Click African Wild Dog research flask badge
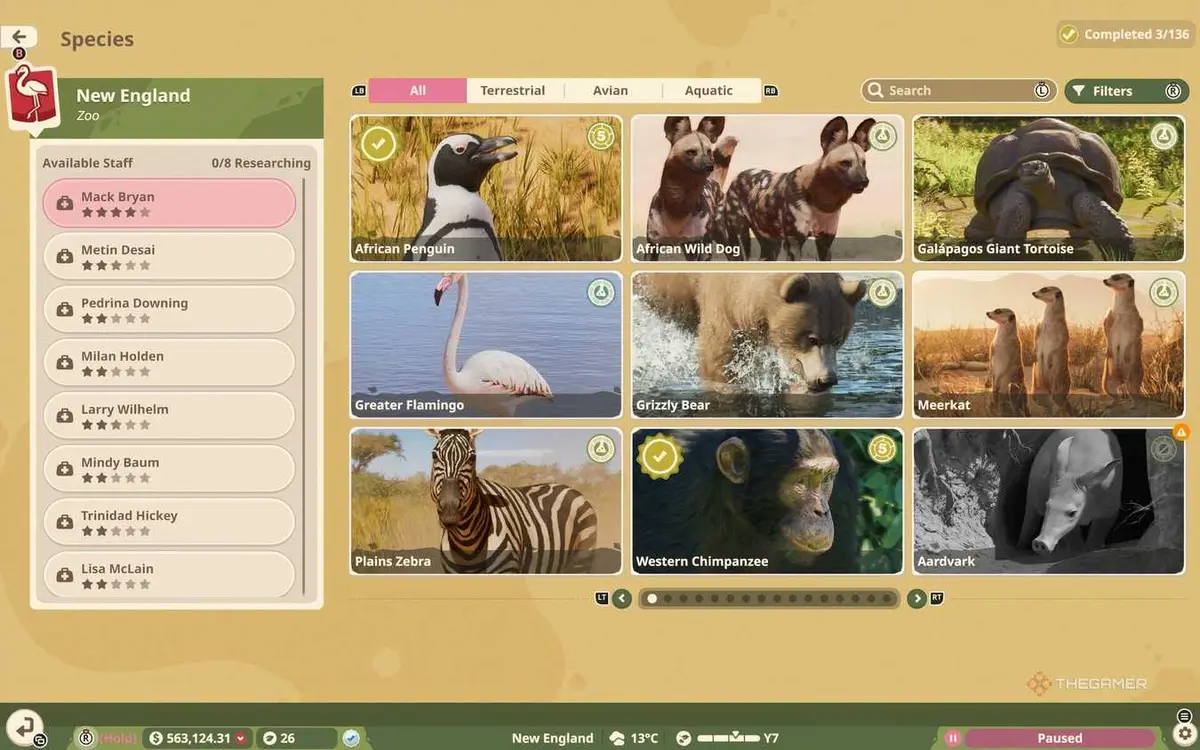The width and height of the screenshot is (1200, 750). [882, 136]
